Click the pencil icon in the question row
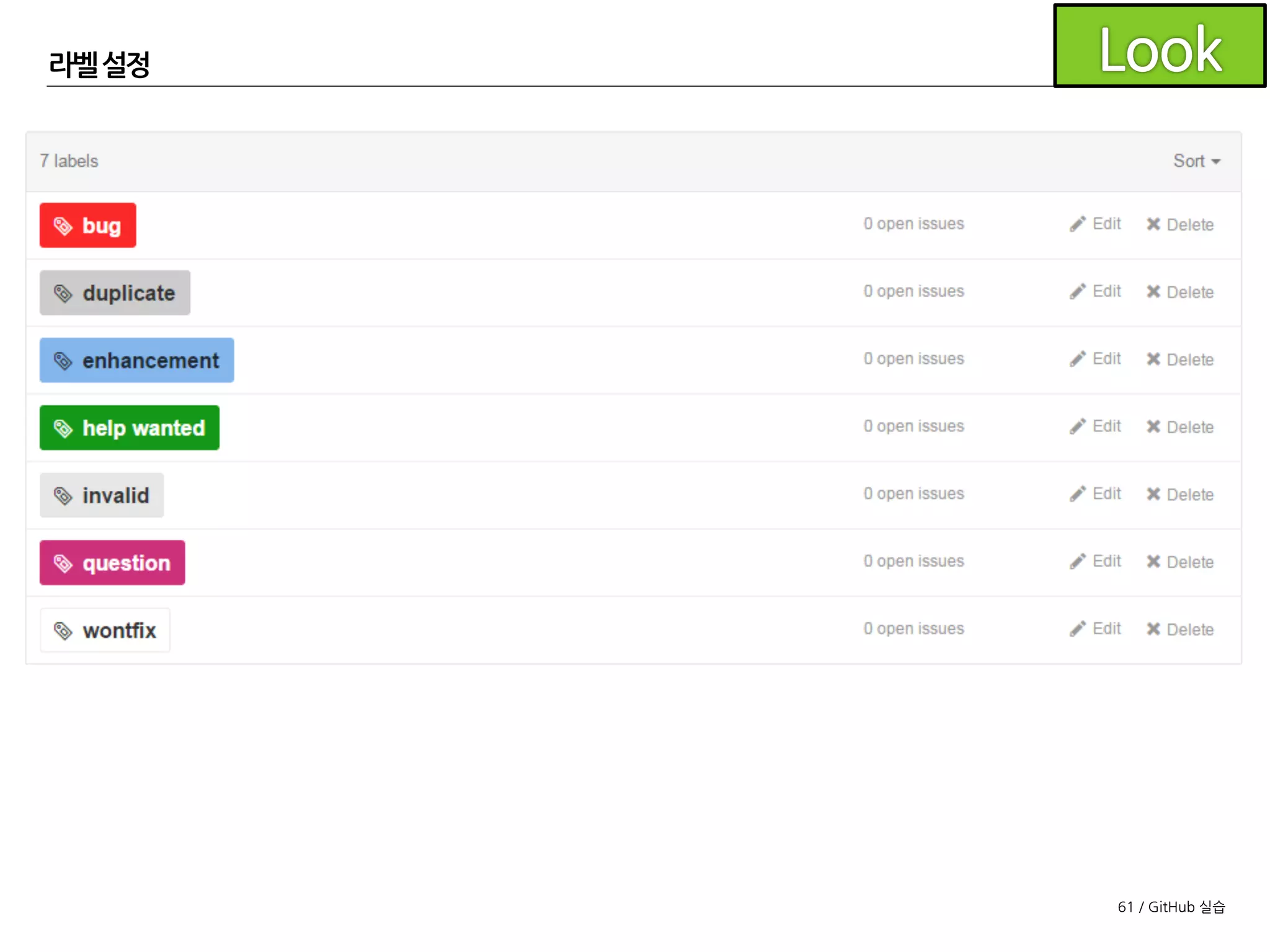 tap(1078, 562)
